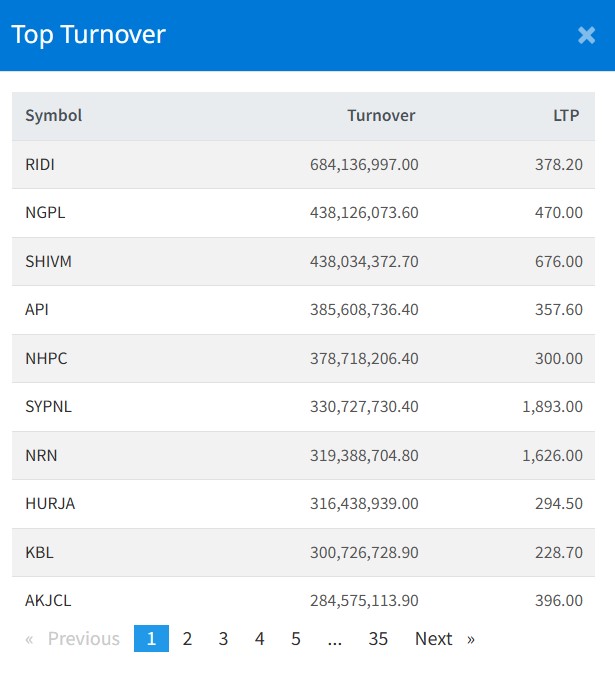Choose the SYPNL symbol
The width and height of the screenshot is (615, 673).
coord(48,407)
